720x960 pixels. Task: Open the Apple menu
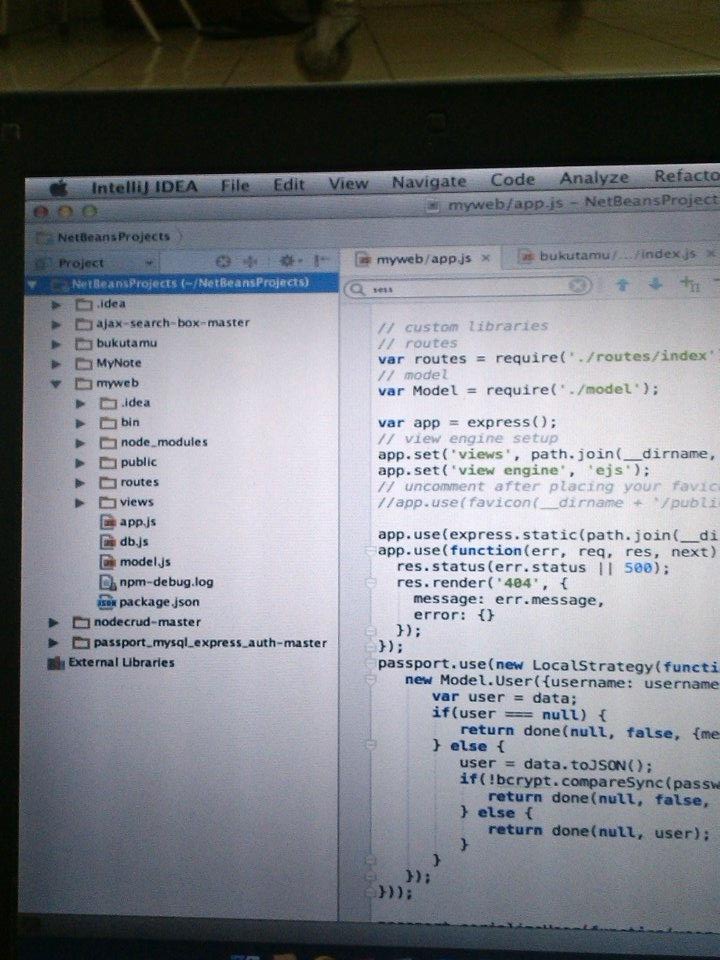point(58,189)
